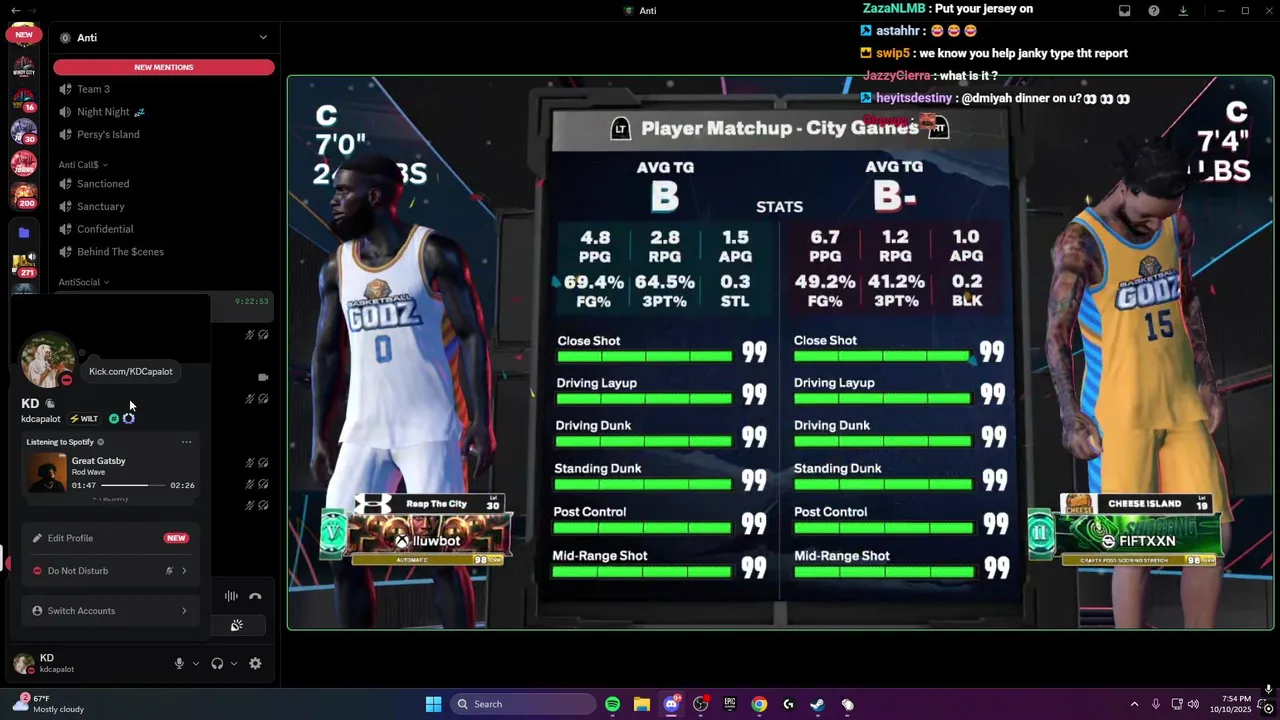
Task: Open the Windy City server icon
Action: pyautogui.click(x=23, y=68)
